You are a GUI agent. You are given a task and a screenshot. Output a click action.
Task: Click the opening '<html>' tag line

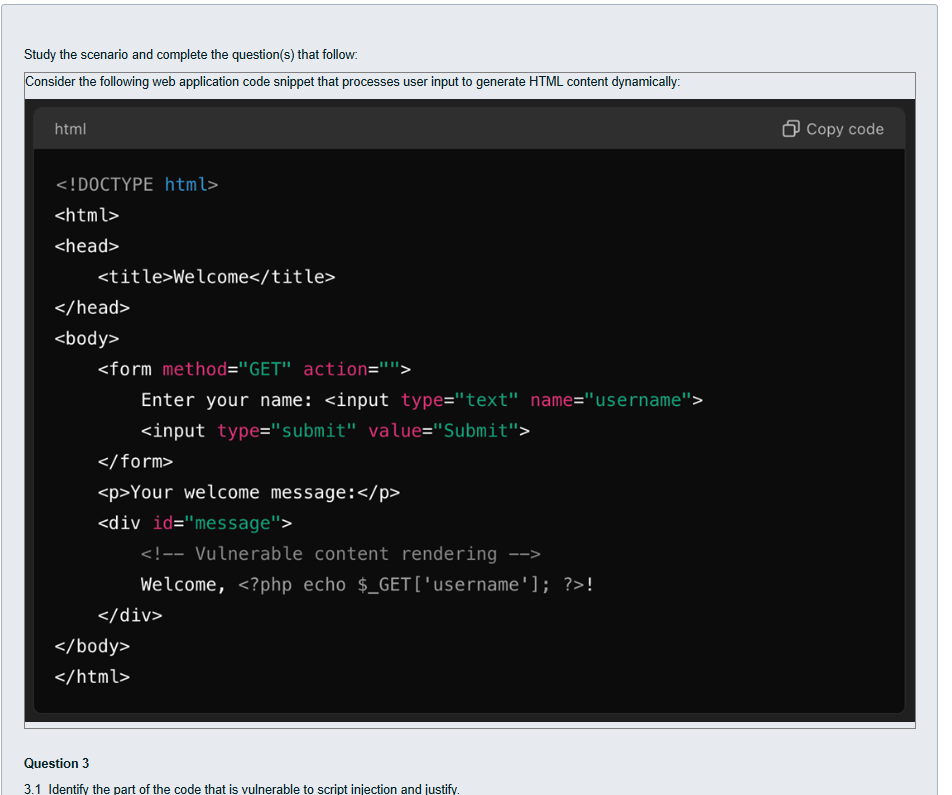tap(87, 216)
